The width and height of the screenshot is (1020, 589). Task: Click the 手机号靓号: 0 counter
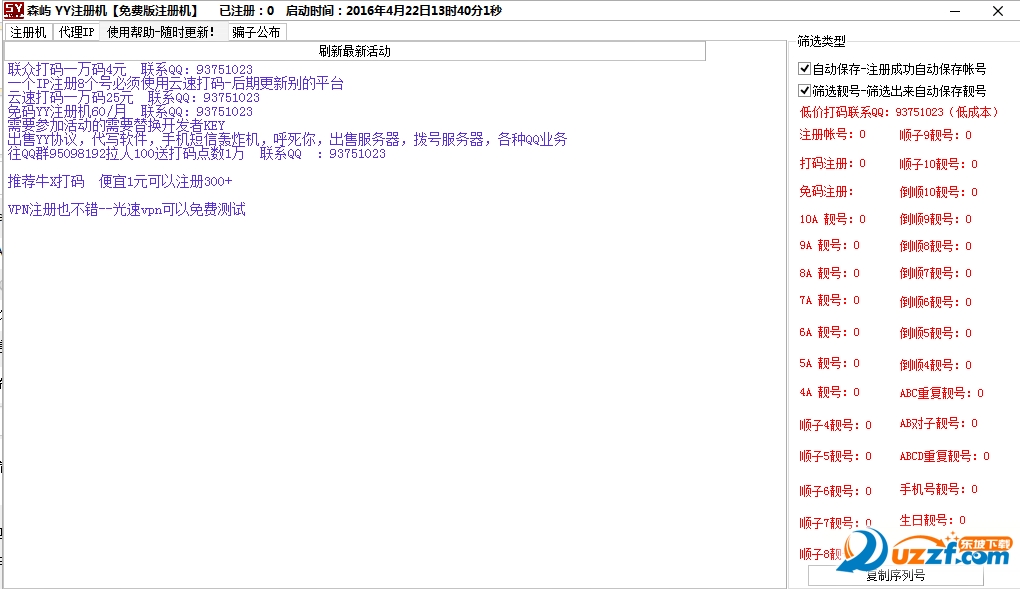point(939,489)
